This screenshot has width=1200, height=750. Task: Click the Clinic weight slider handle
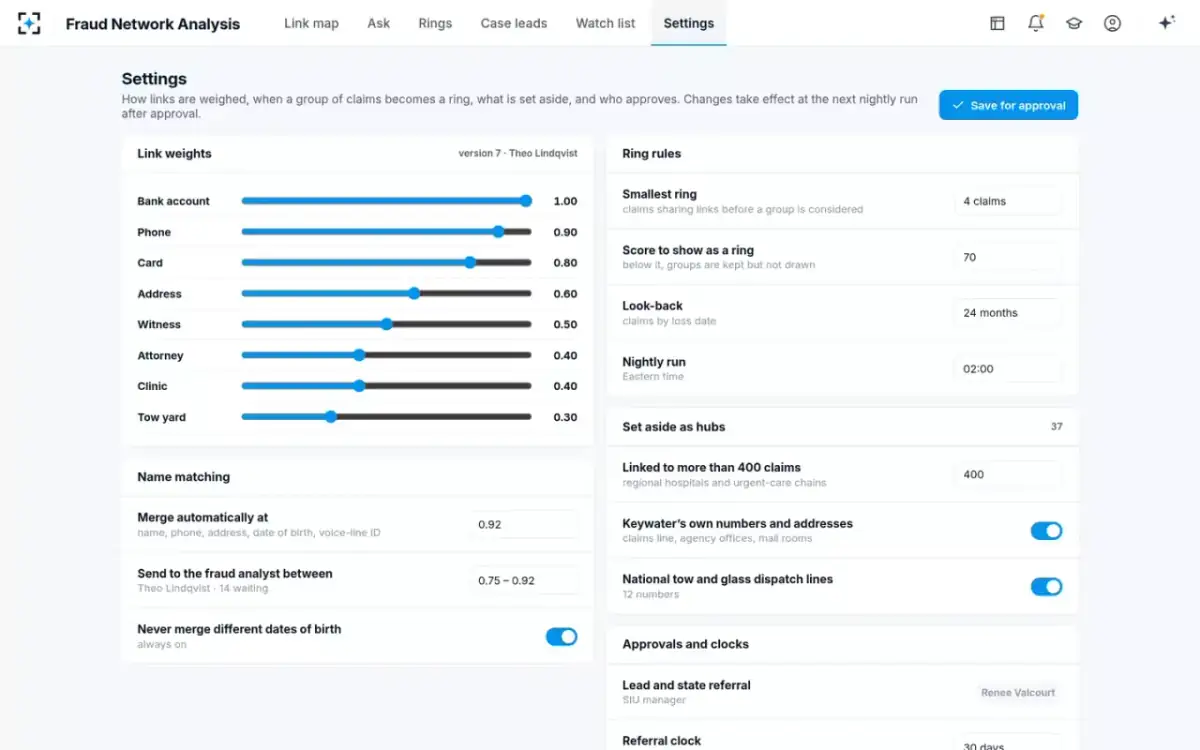point(359,386)
